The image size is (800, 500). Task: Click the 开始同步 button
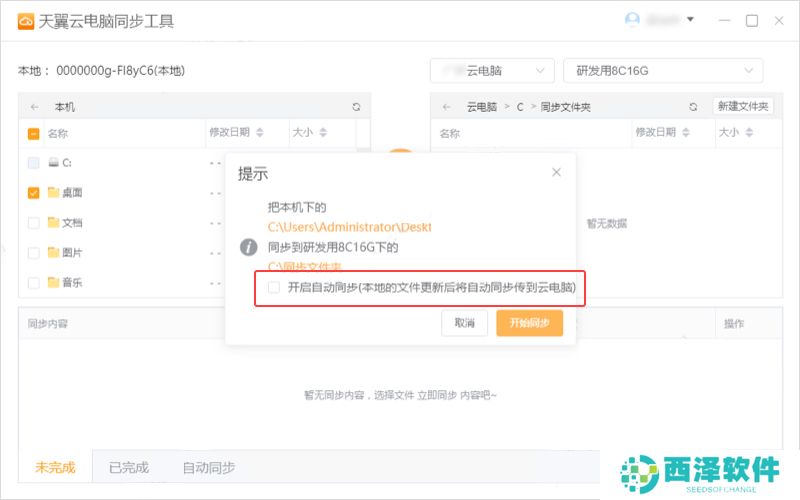click(x=530, y=323)
